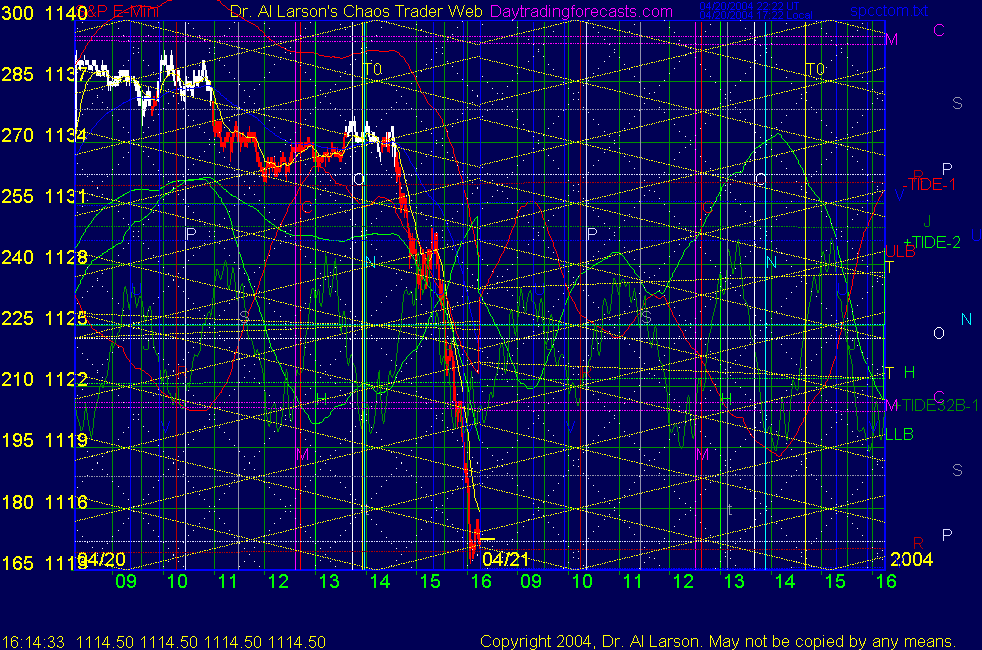Screen dimensions: 982x650
Task: Select the copyright notice "Copyright 2004, Dr. Al Larson"
Action: click(589, 642)
